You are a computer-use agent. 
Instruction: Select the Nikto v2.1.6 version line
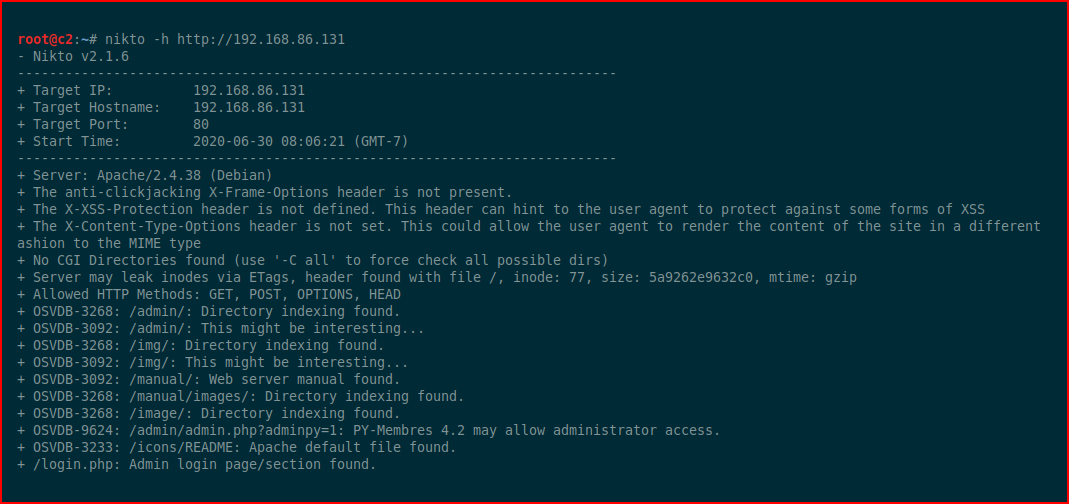(73, 57)
